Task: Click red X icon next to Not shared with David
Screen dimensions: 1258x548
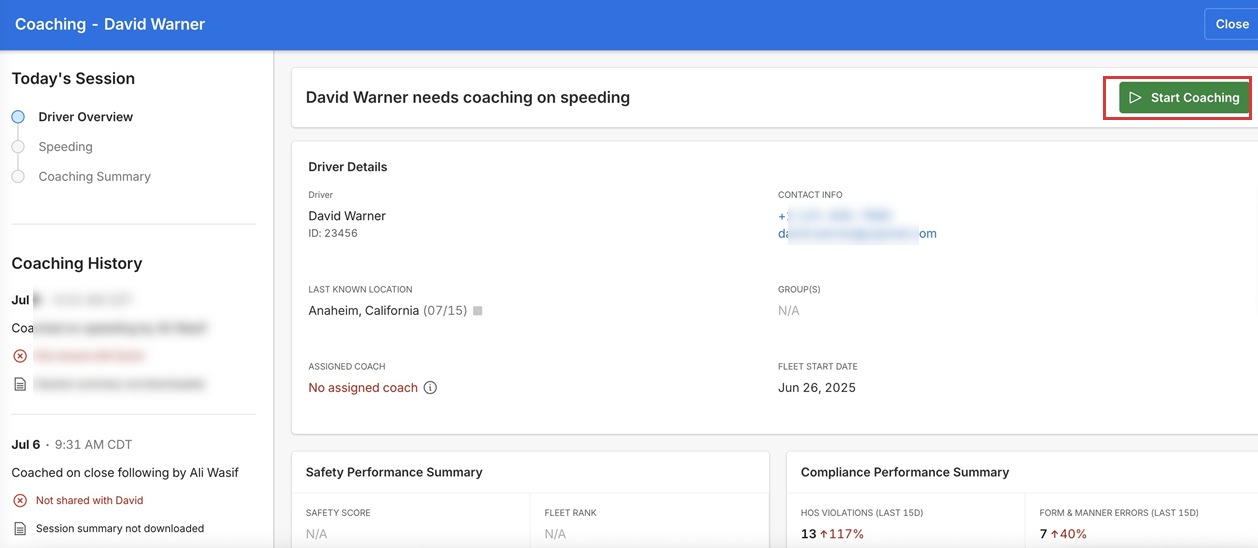Action: tap(20, 500)
